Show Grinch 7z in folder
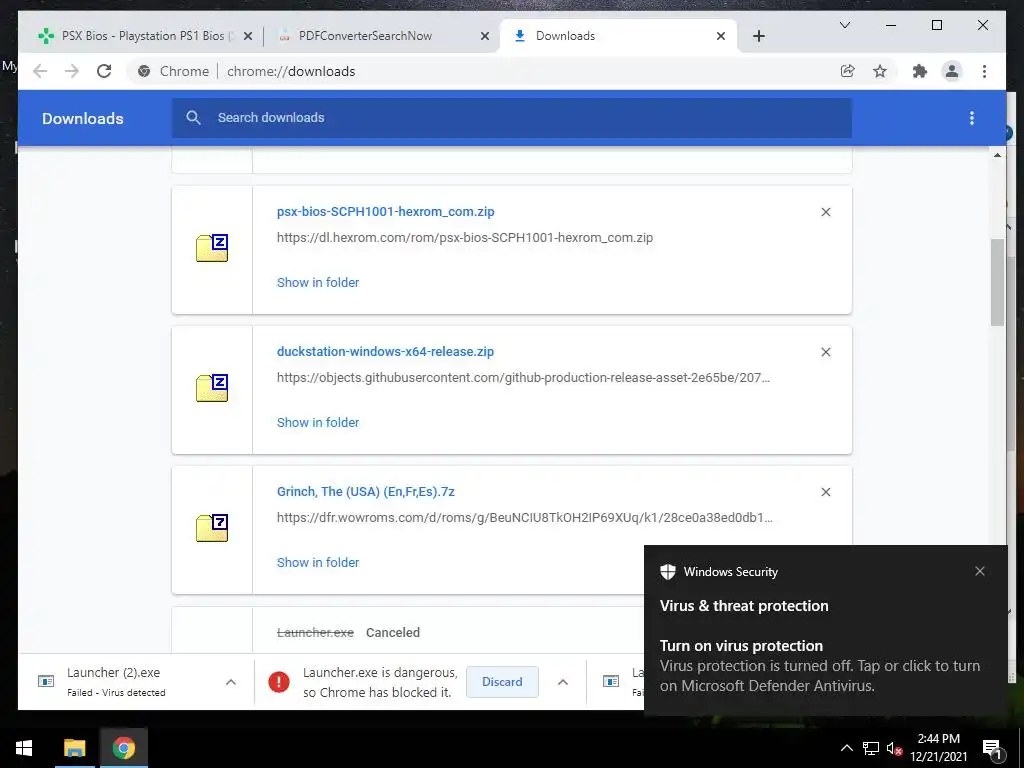 [x=318, y=562]
